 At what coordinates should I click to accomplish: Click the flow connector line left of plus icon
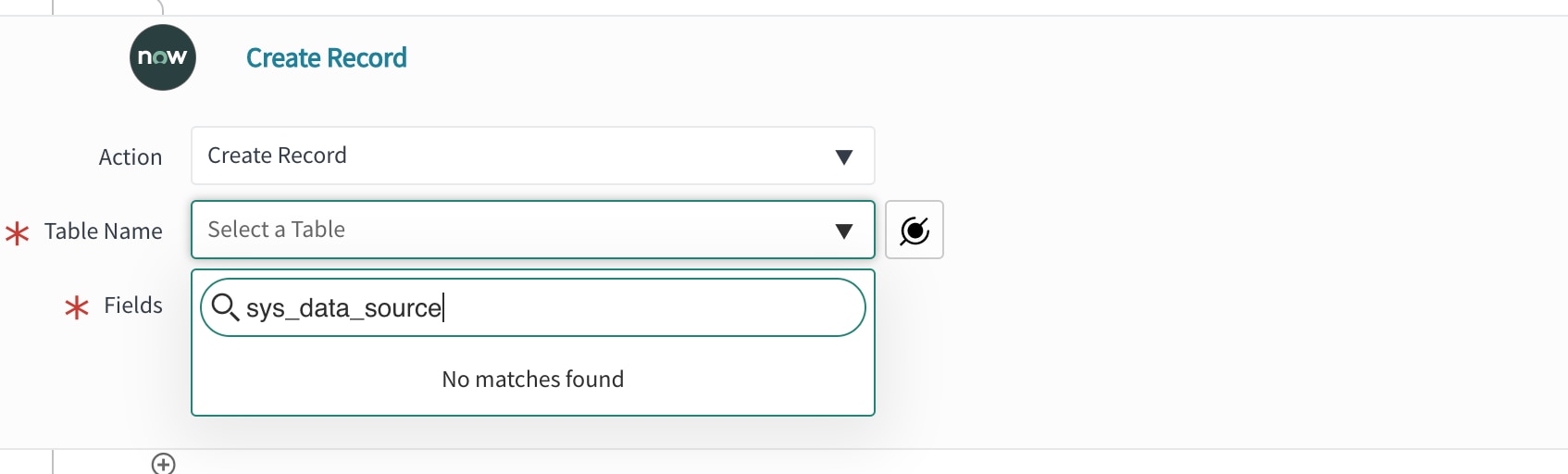(x=53, y=462)
